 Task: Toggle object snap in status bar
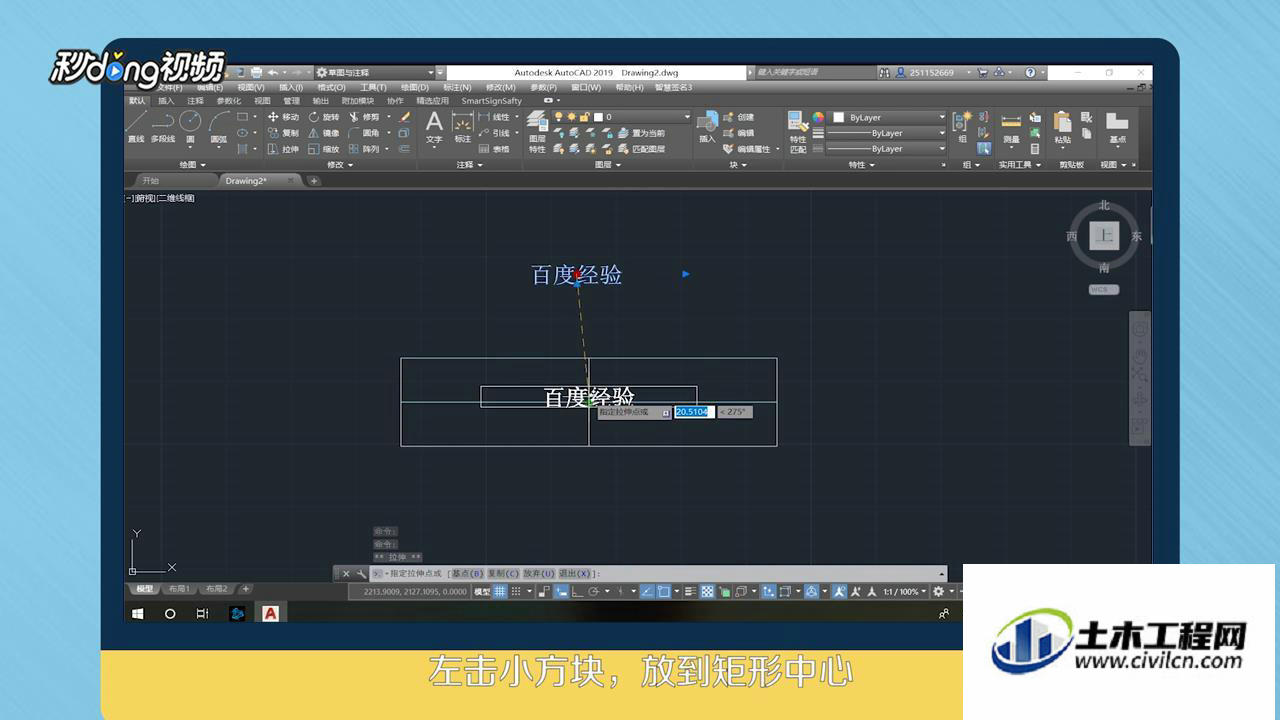pos(663,592)
